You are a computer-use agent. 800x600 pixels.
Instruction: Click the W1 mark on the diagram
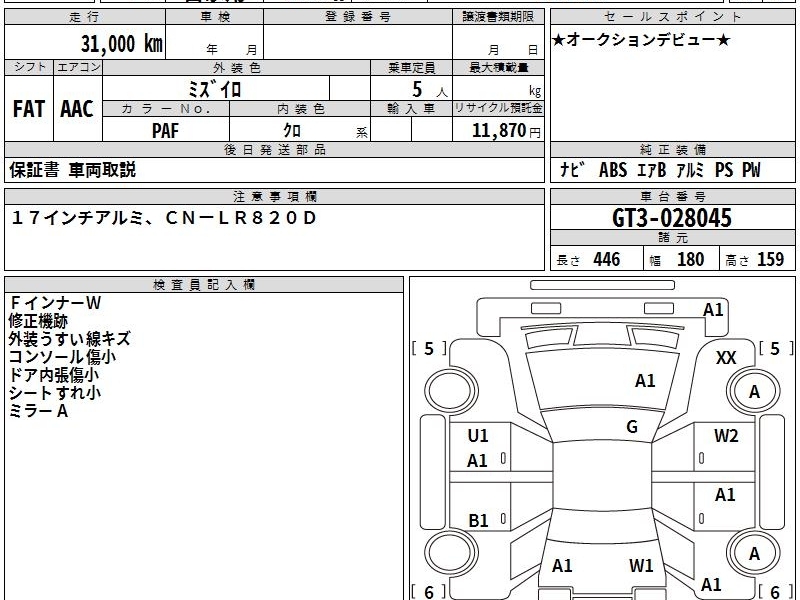click(640, 565)
